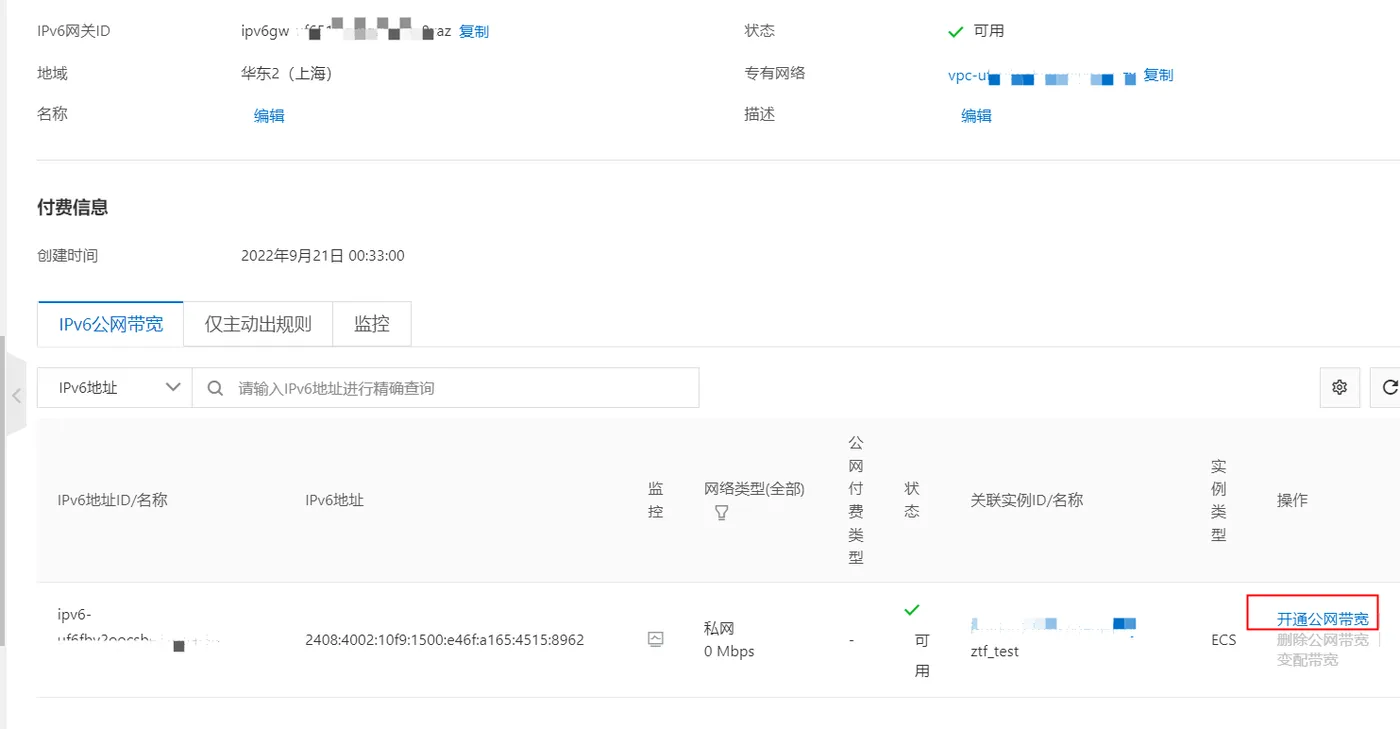Image resolution: width=1400 pixels, height=729 pixels.
Task: Click the ECS instance type cell
Action: pyautogui.click(x=1224, y=640)
